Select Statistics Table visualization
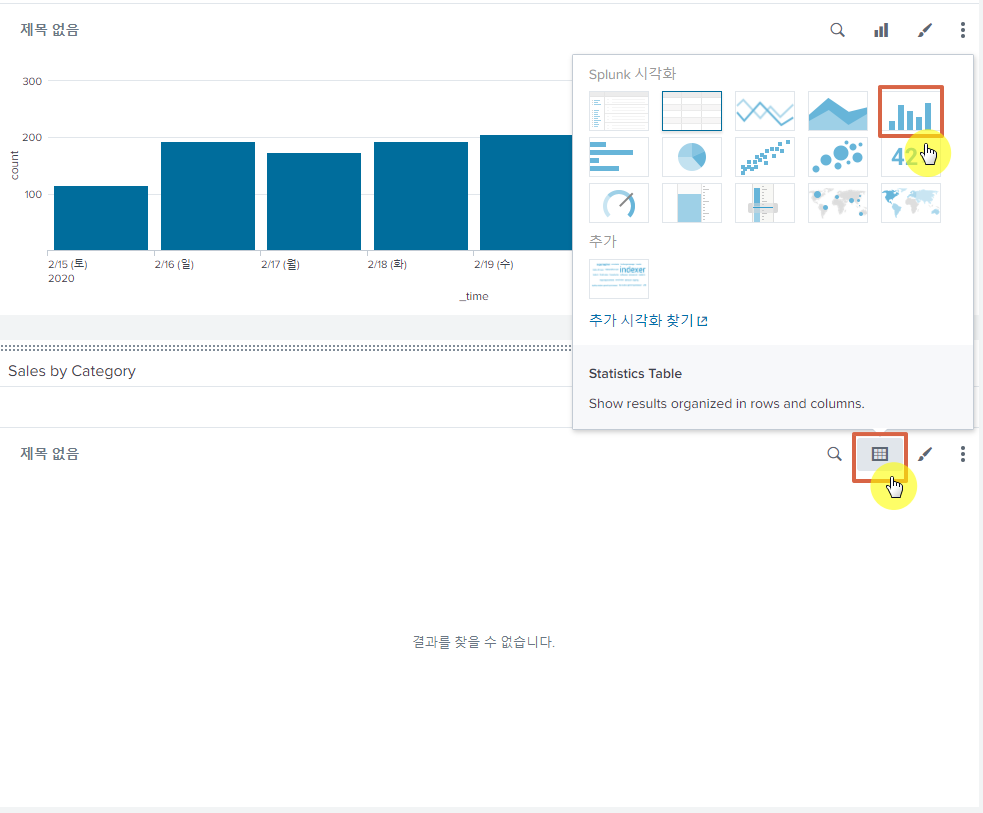This screenshot has height=813, width=983. coord(691,111)
